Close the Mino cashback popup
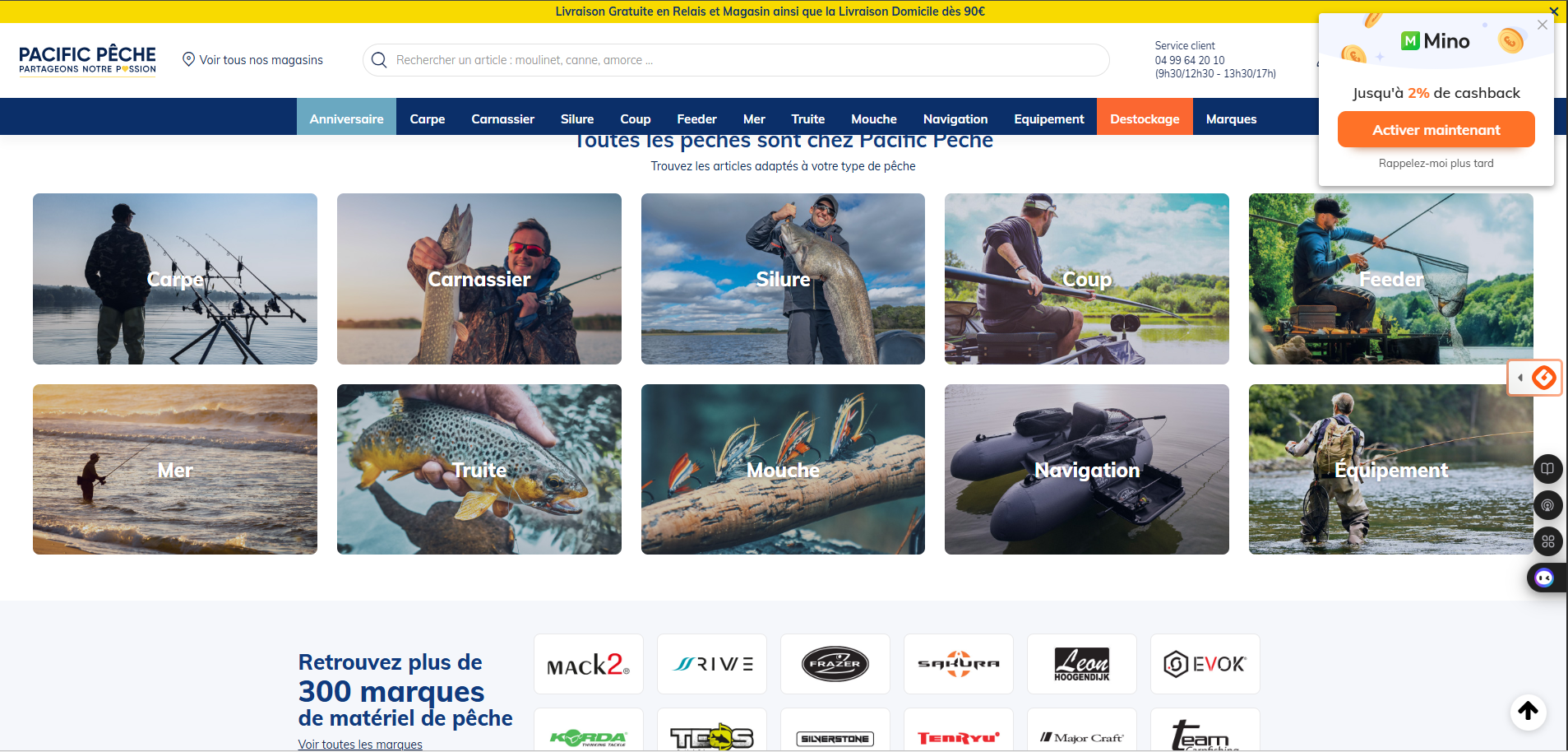 pos(1543,25)
